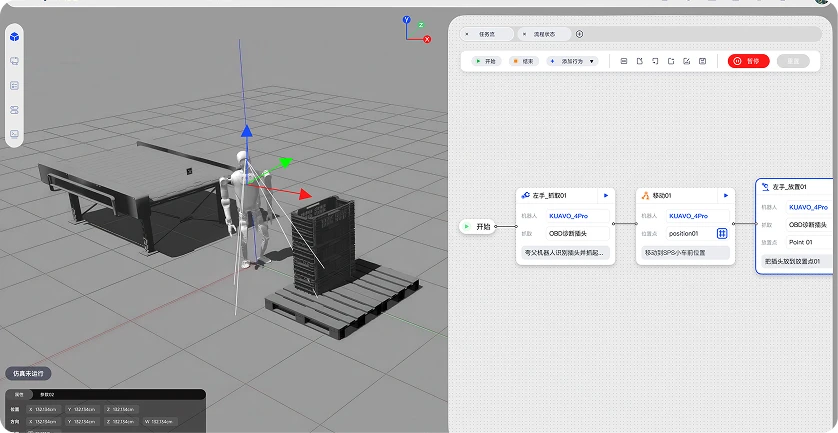Run the 左手_抓取01 node play arrow
Image resolution: width=838 pixels, height=433 pixels.
tap(606, 196)
